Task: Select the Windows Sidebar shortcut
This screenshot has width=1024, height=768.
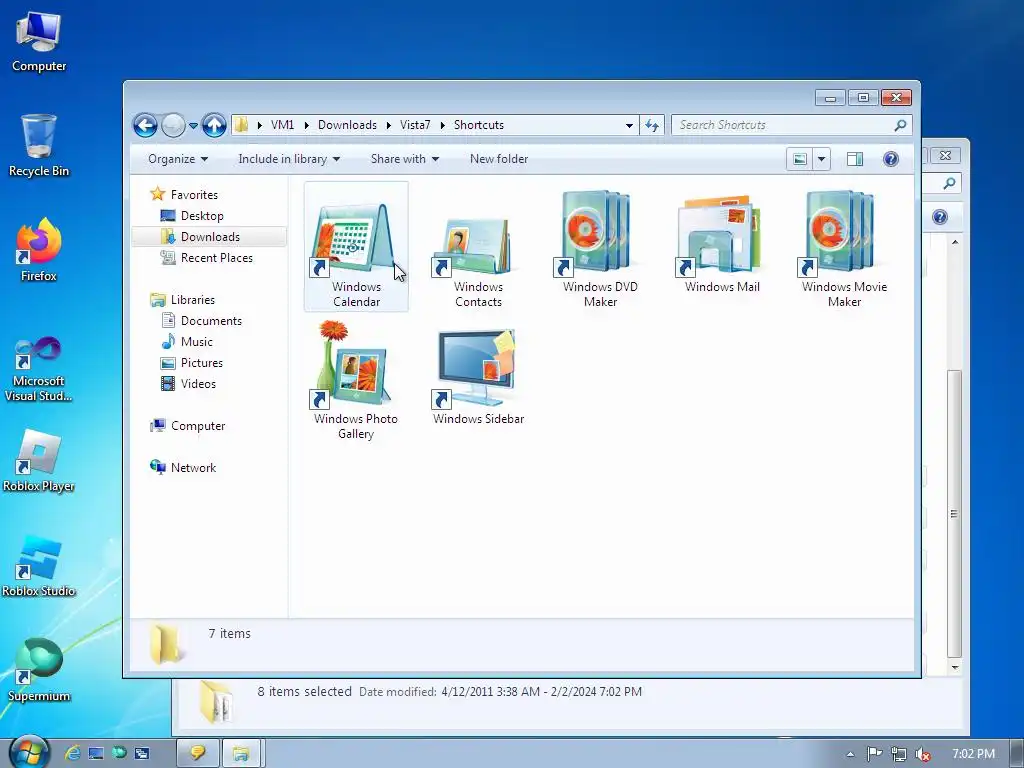Action: 478,377
